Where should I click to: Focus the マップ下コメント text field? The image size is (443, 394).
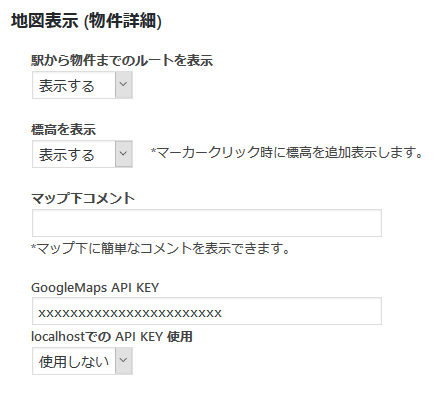click(207, 223)
